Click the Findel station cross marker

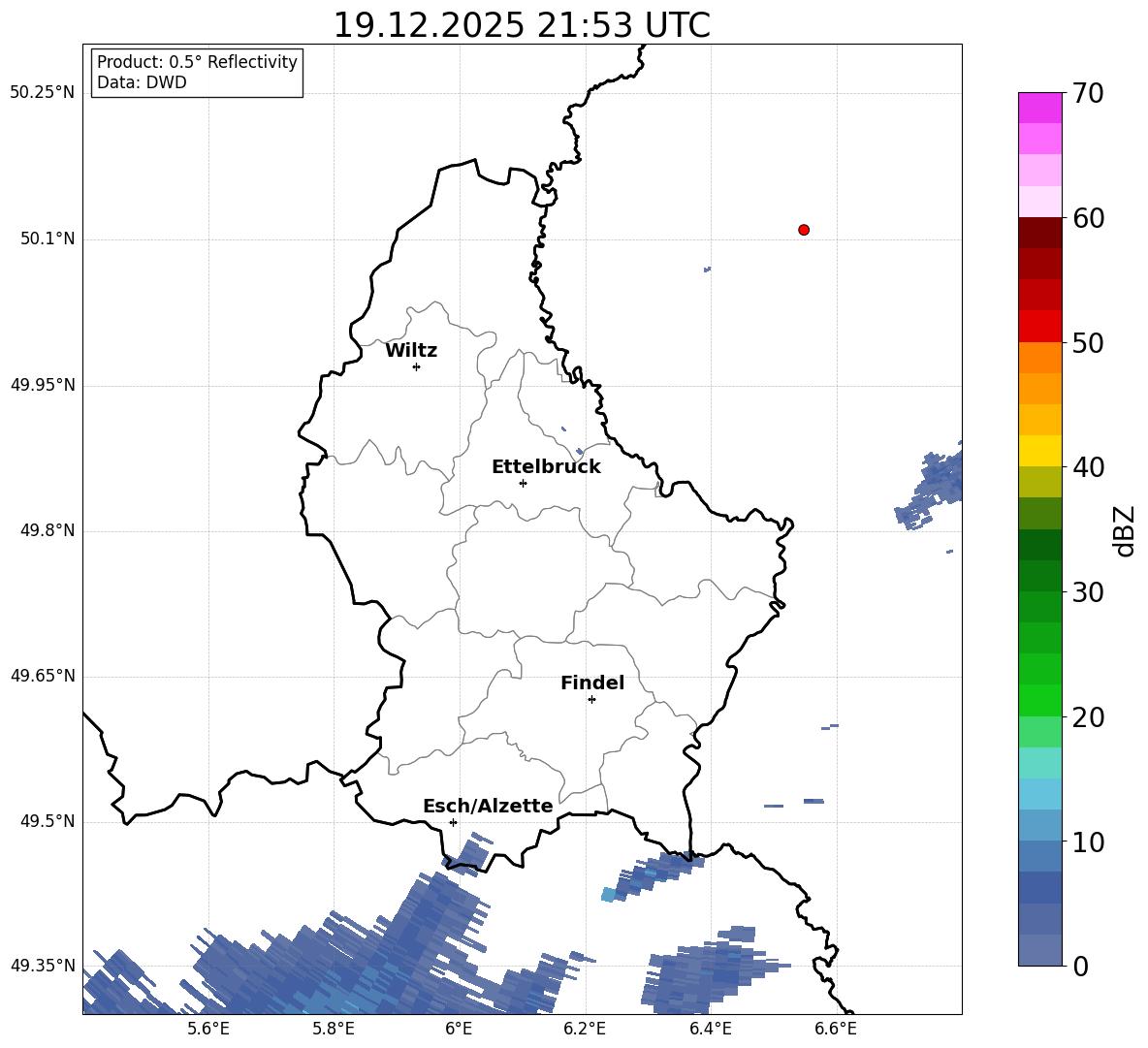[591, 700]
